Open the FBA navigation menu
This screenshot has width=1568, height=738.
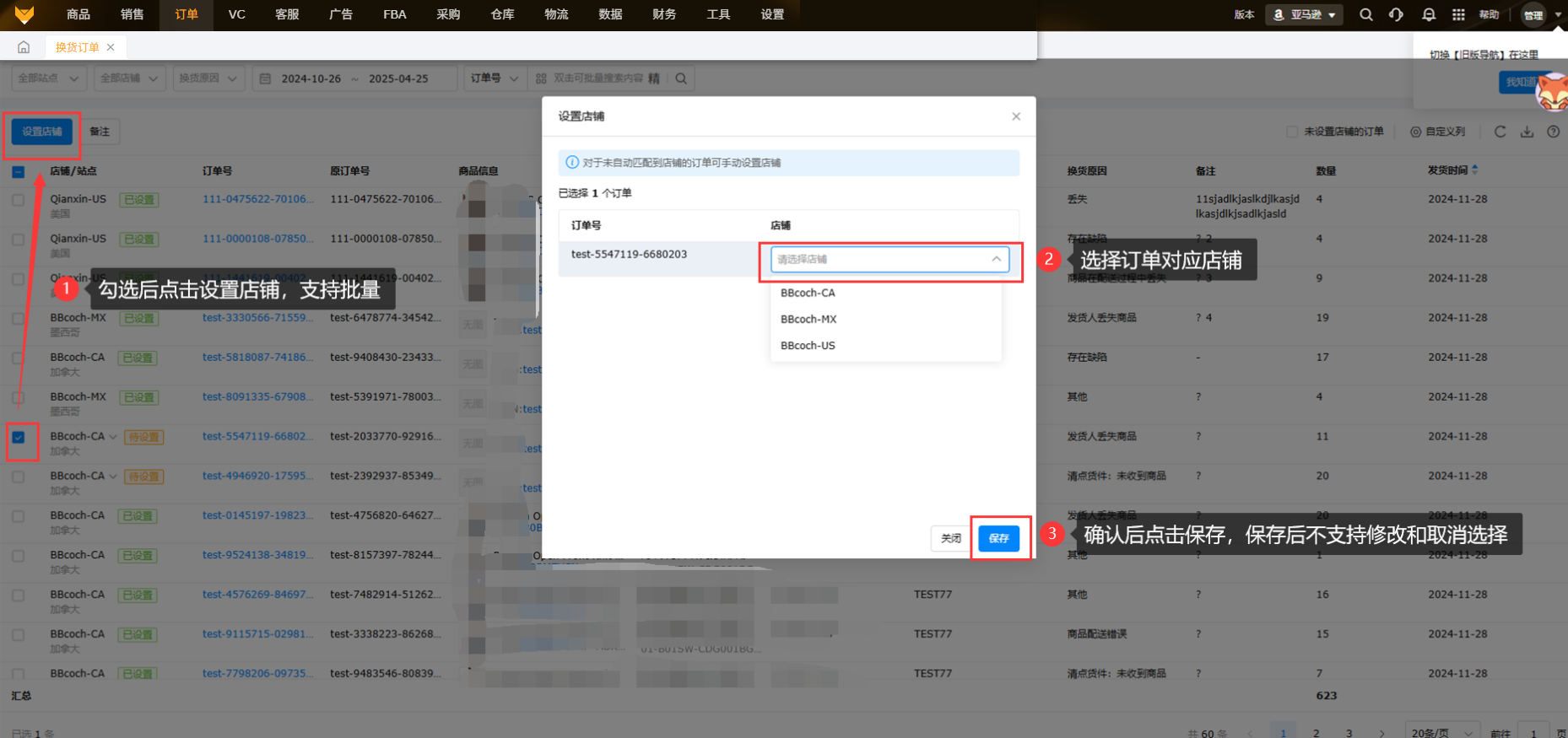coord(395,14)
